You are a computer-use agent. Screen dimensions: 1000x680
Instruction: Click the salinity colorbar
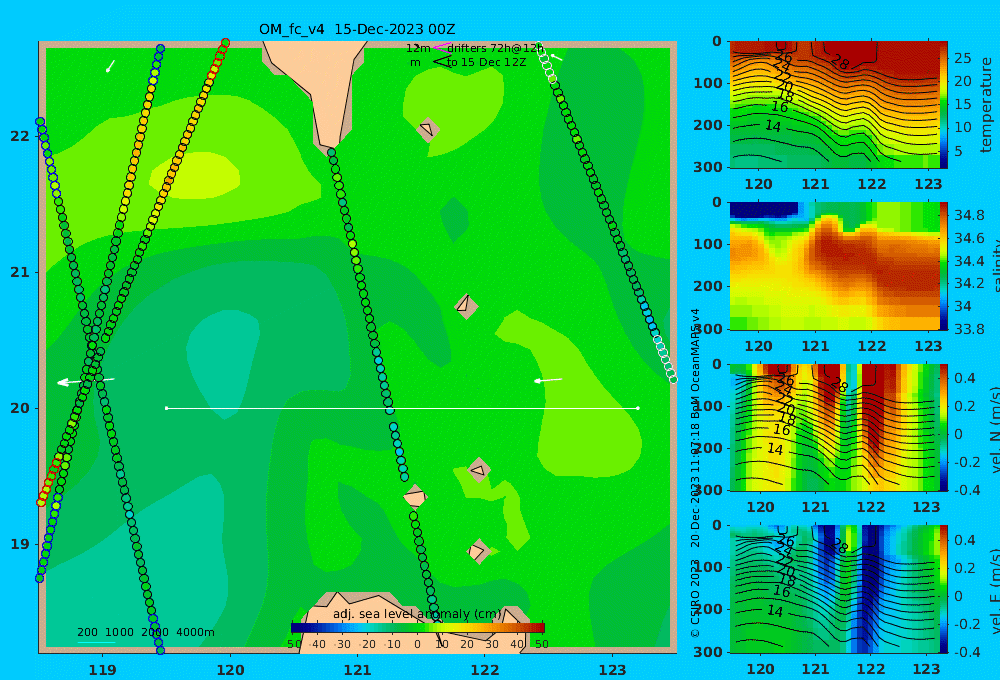pyautogui.click(x=944, y=266)
